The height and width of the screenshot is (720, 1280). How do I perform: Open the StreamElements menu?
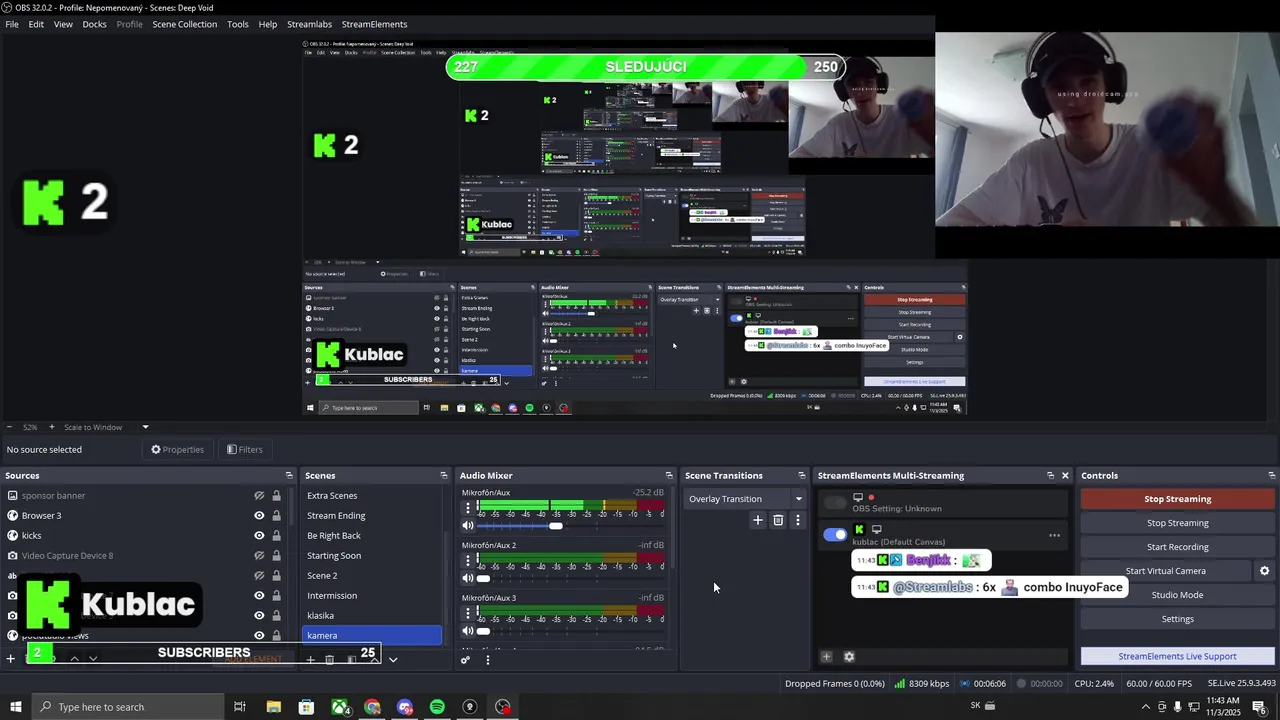pos(374,24)
